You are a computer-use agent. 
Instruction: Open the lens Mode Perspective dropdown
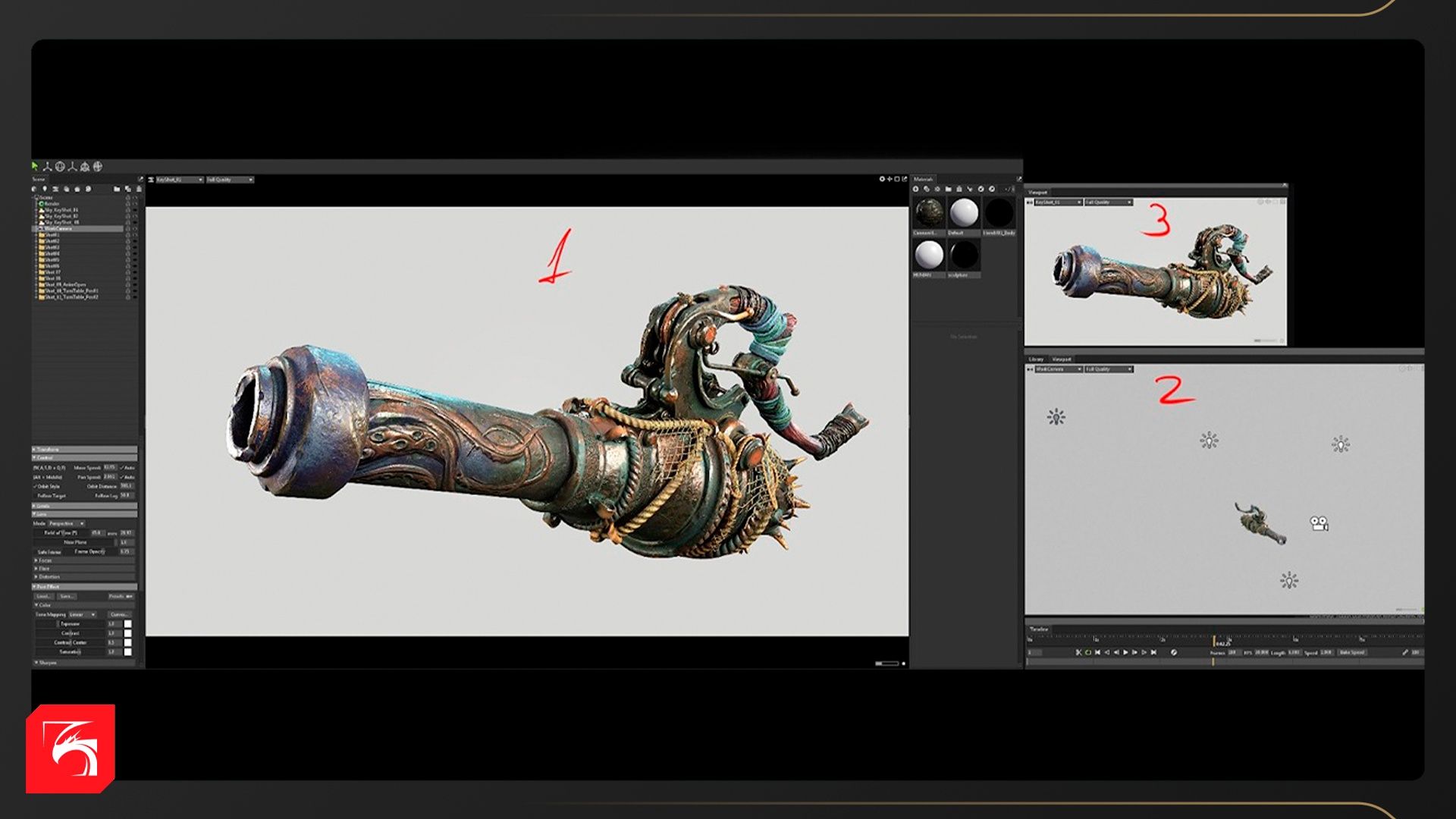coord(67,523)
